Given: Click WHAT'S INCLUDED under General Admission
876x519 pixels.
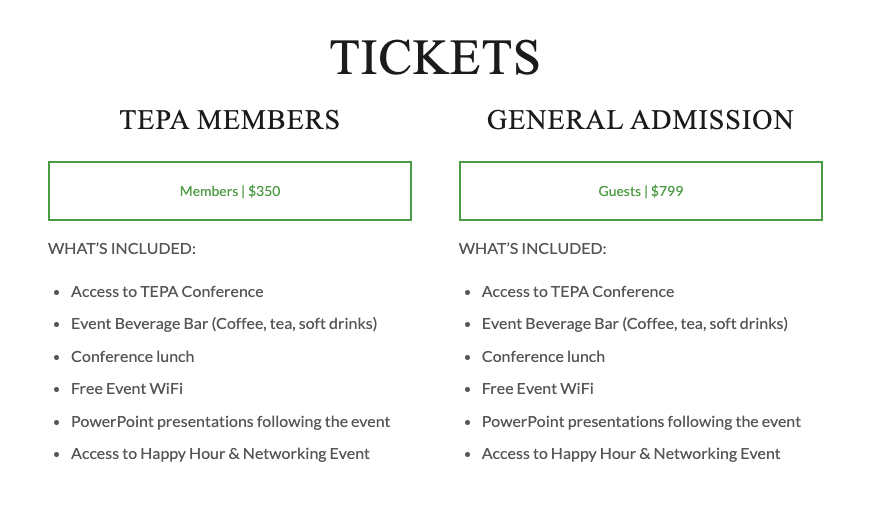Looking at the screenshot, I should coord(532,249).
